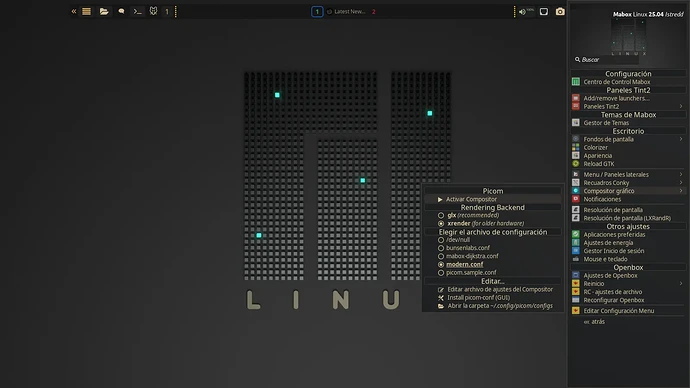Viewport: 690px width, 388px height.
Task: Open Mouse e teclado icon
Action: [576, 259]
